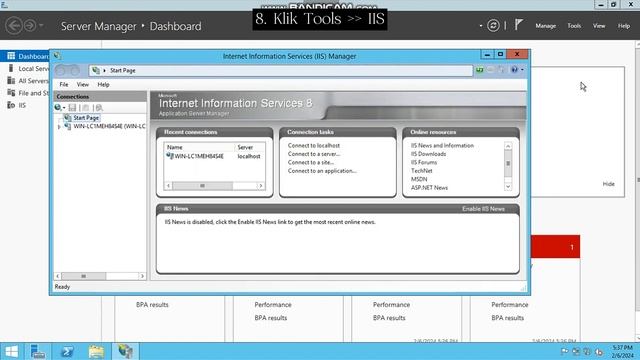
Task: Click right arrow of Recent connections scrollbar
Action: tap(261, 186)
